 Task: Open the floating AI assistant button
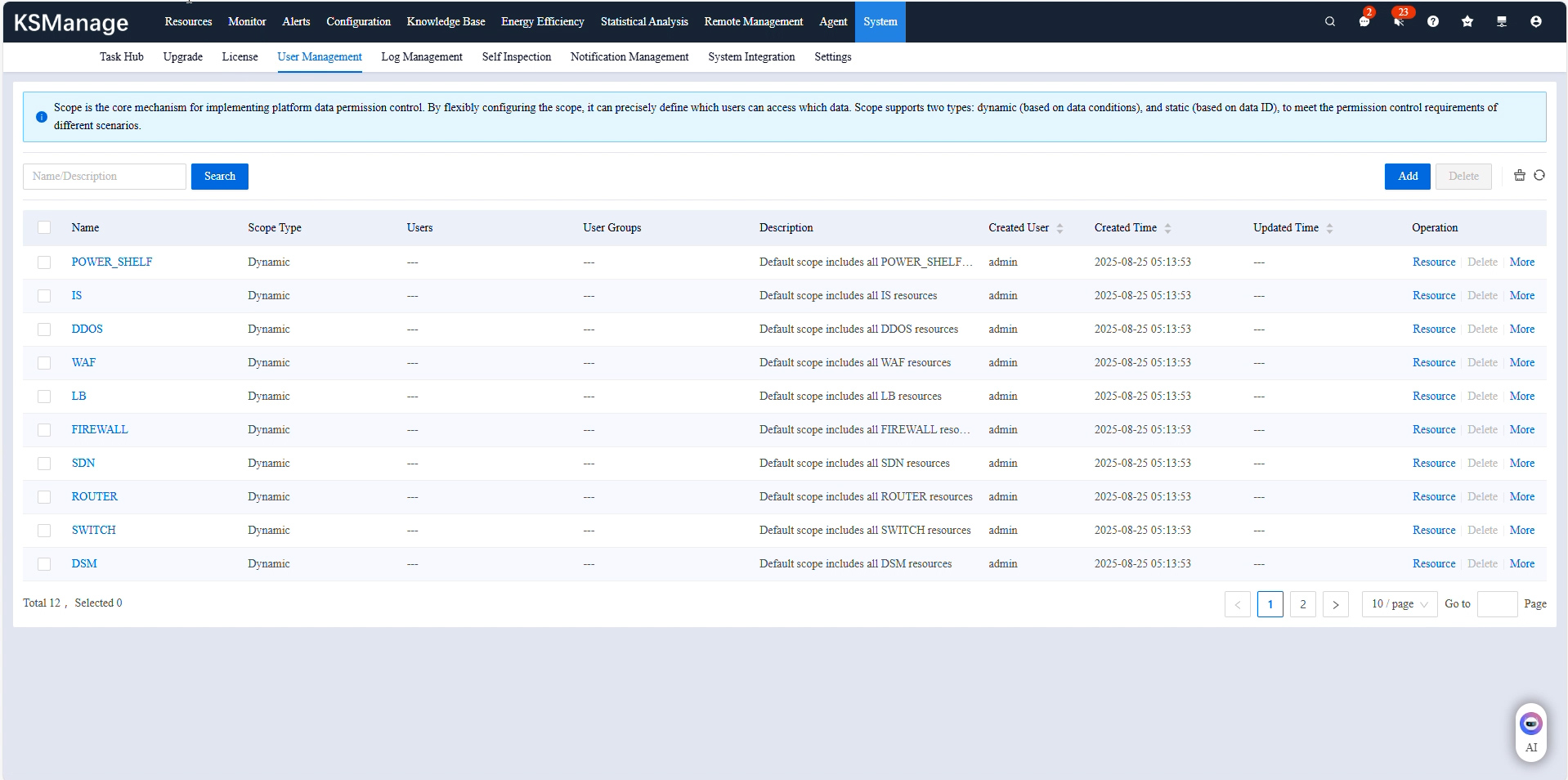point(1530,730)
